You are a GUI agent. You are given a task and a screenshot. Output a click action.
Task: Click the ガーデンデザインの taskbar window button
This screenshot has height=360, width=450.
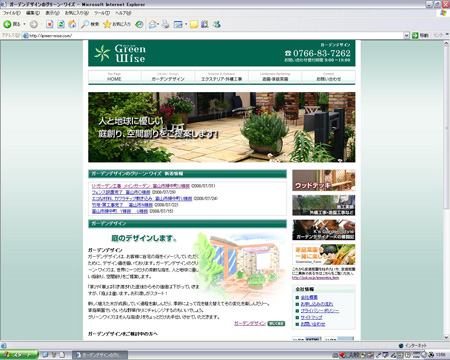coord(100,355)
